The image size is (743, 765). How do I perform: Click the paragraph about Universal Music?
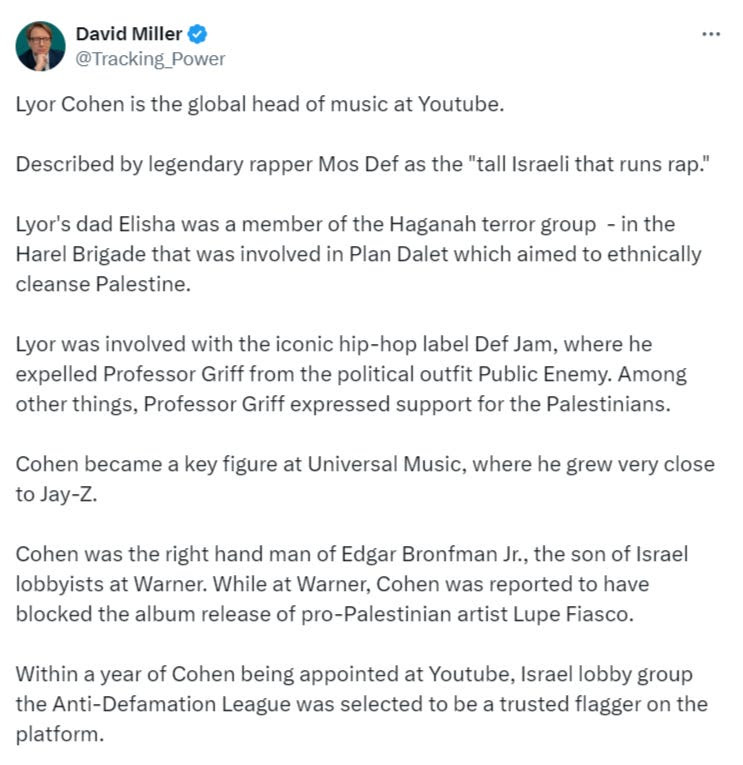[x=365, y=479]
